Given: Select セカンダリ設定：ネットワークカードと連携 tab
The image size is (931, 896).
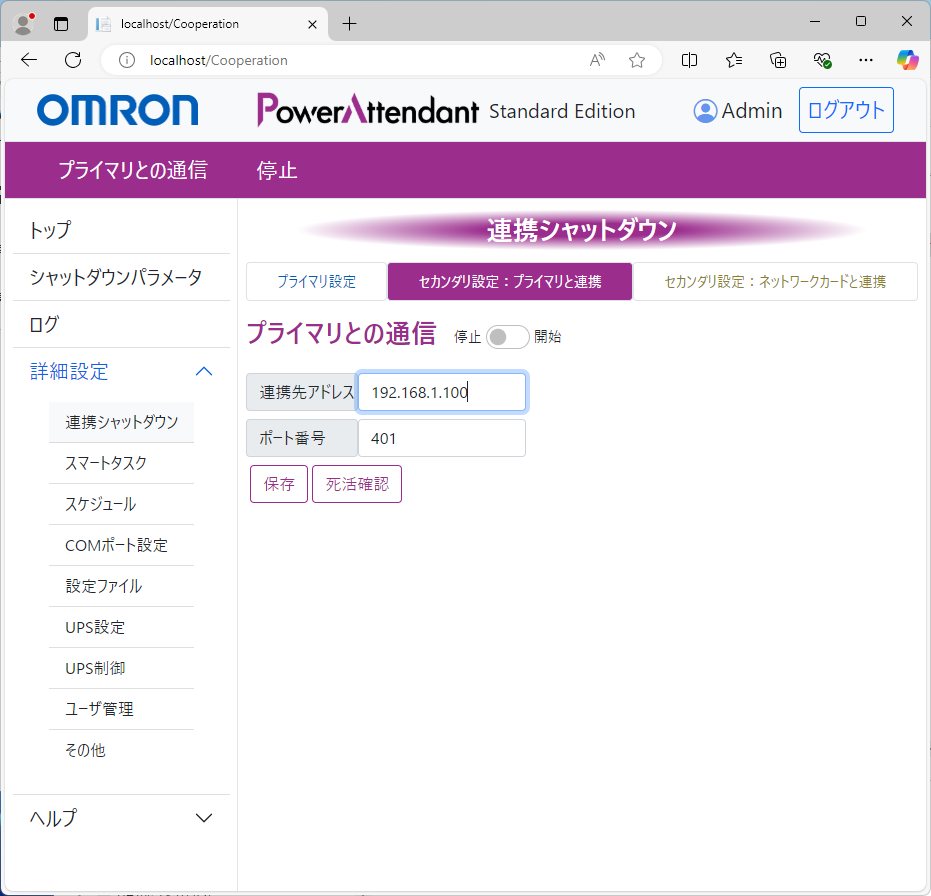Looking at the screenshot, I should point(775,282).
